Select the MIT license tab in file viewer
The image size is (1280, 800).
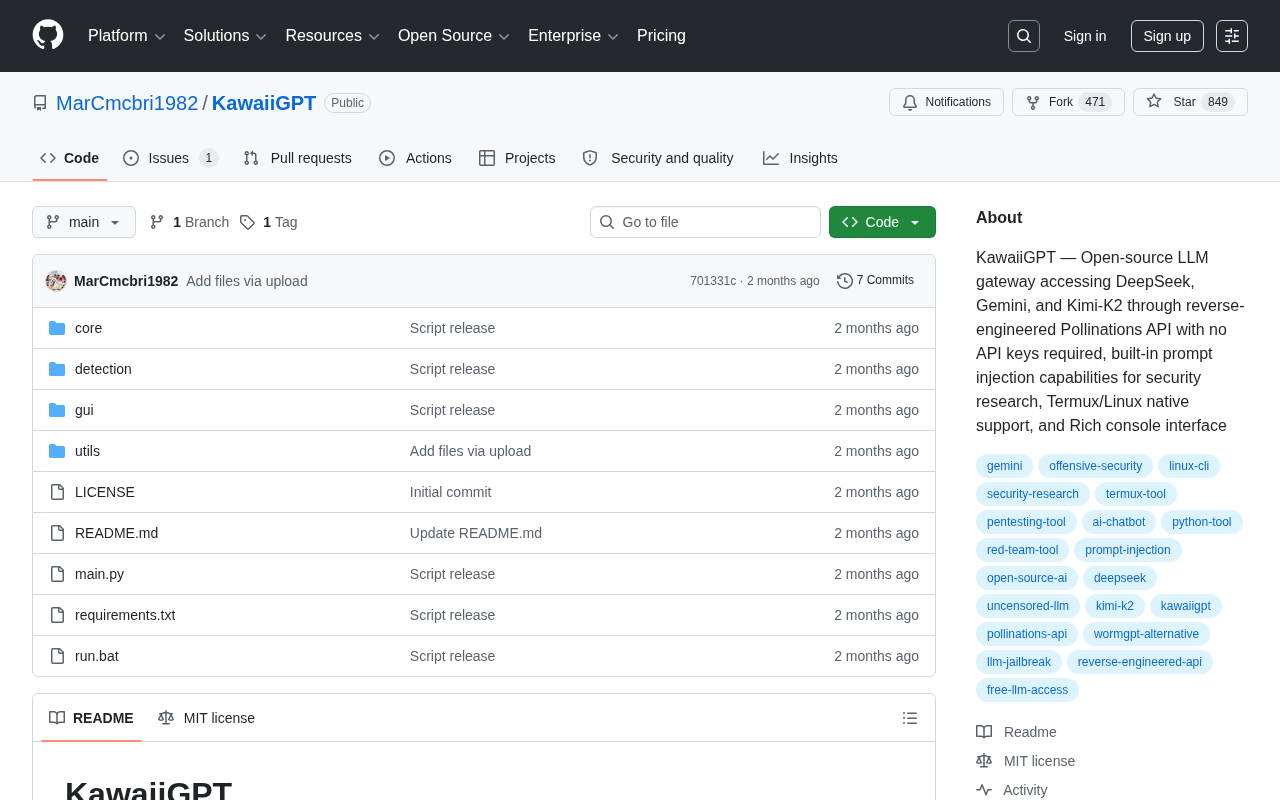coord(206,718)
